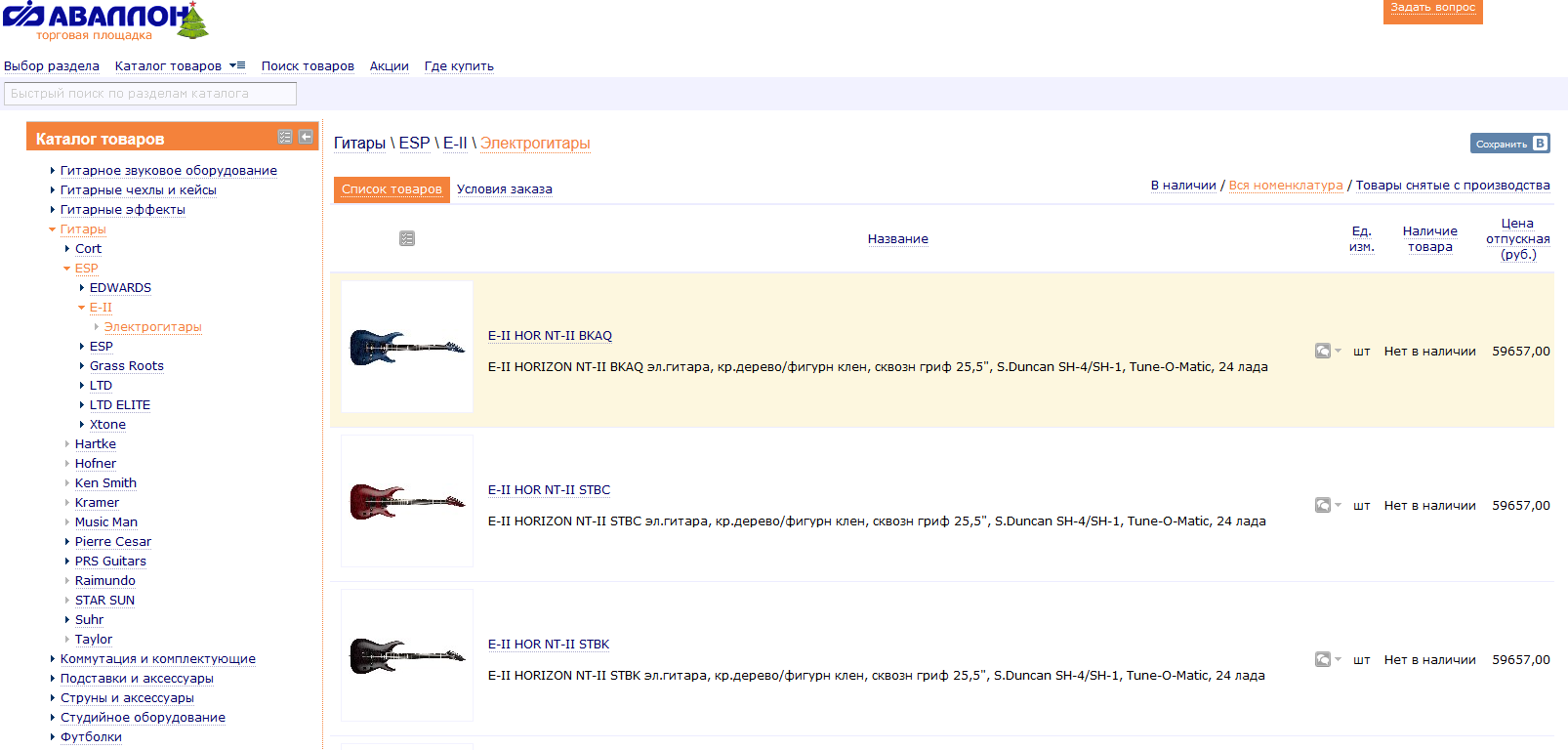Open the blue guitar thumbnail of E-II HOR NT-II BKAQ
Viewport: 1568px width, 750px height.
[x=407, y=347]
